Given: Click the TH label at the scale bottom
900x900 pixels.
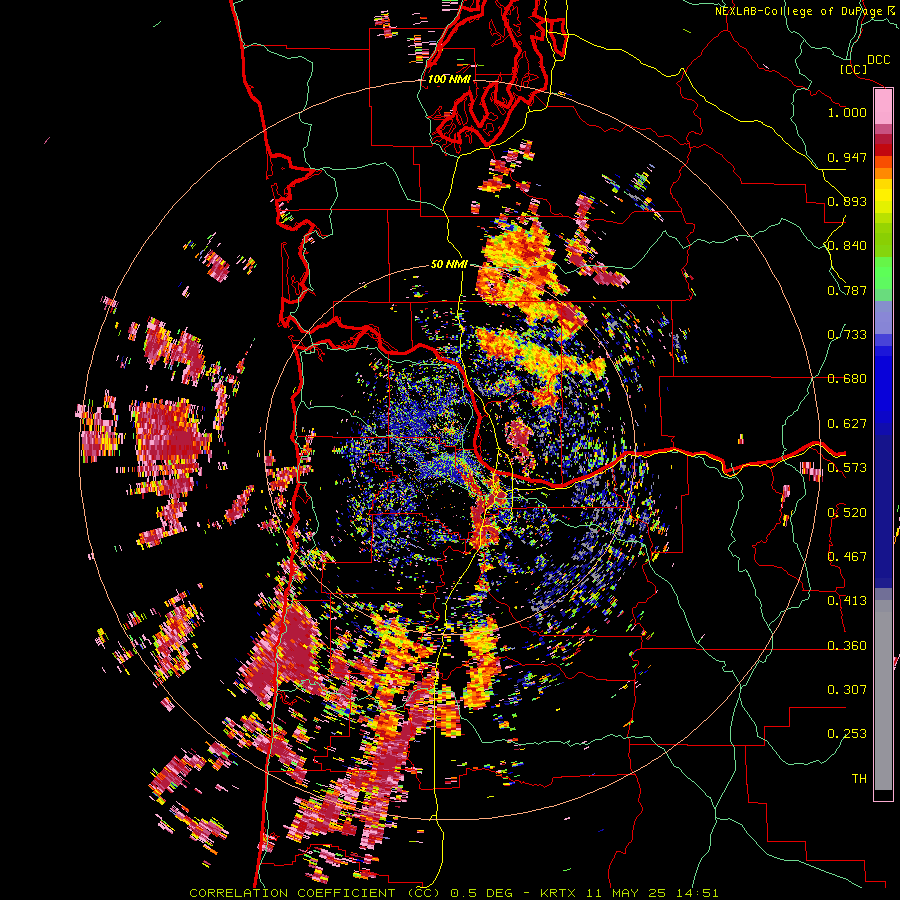Looking at the screenshot, I should (x=859, y=779).
